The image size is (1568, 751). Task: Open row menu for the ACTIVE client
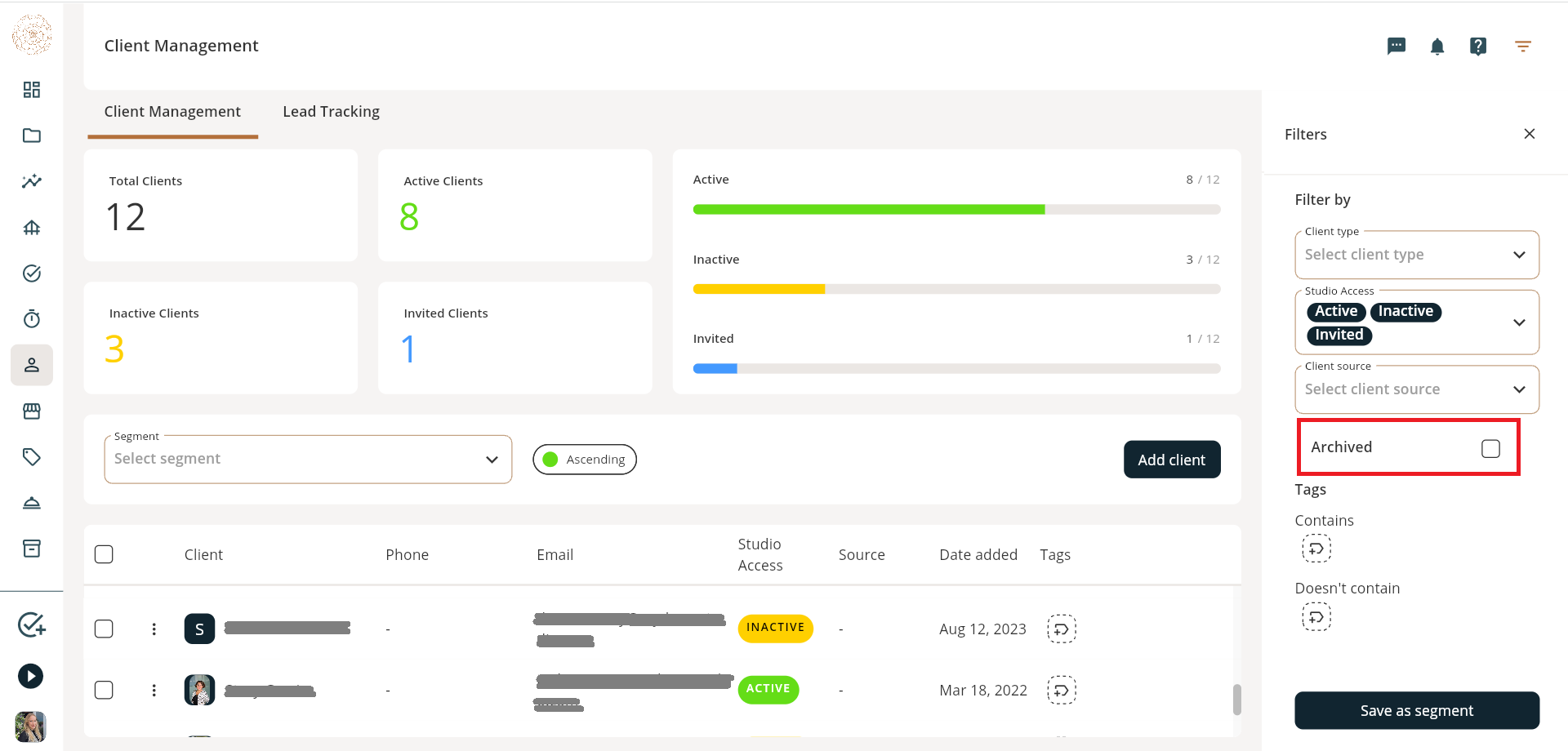(x=154, y=691)
